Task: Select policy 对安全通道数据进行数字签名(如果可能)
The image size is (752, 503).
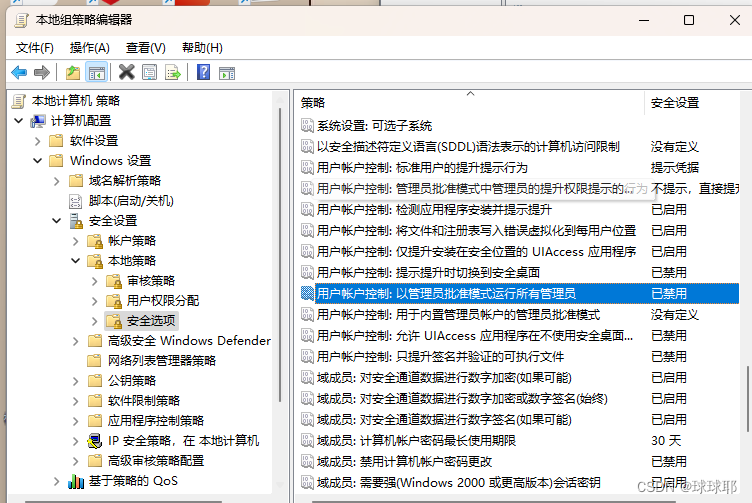Action: coord(444,420)
